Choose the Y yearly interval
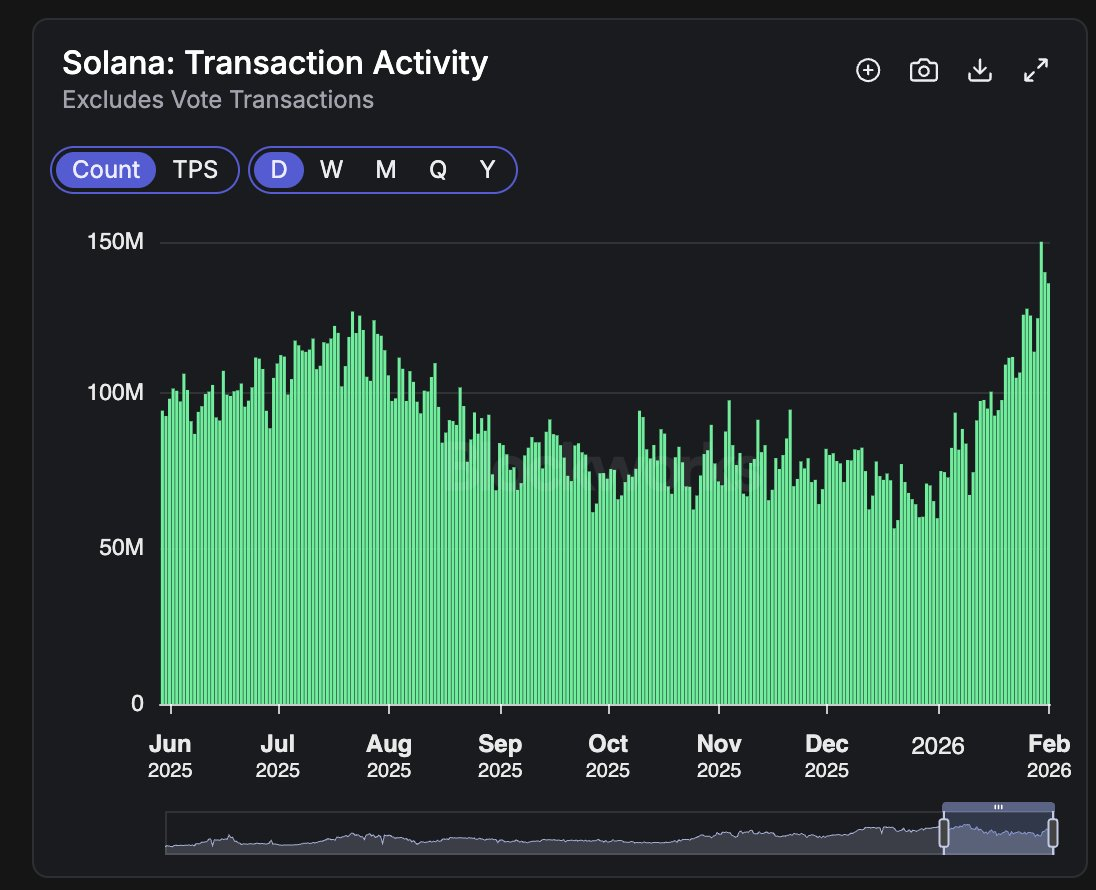This screenshot has height=890, width=1096. (x=487, y=169)
